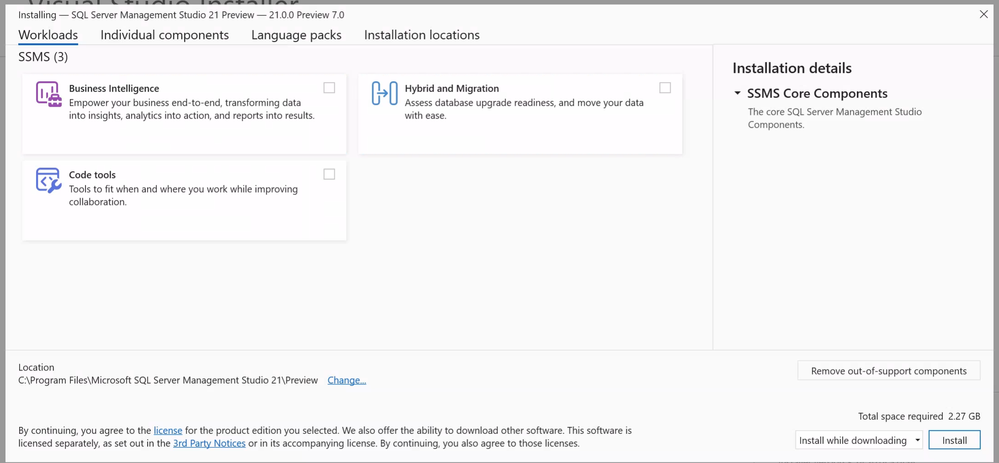Select the Installation locations tab
This screenshot has width=999, height=463.
pyautogui.click(x=422, y=35)
